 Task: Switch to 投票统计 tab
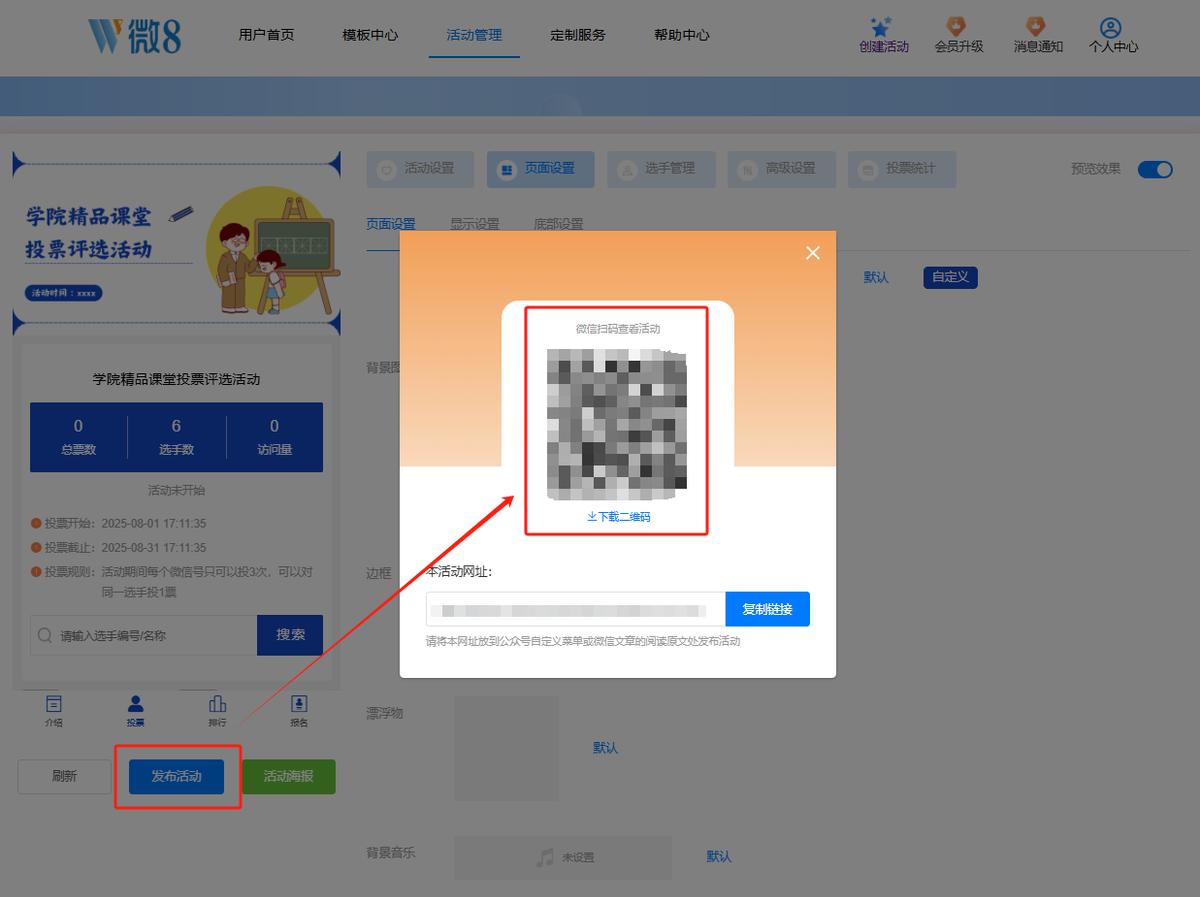(x=902, y=169)
